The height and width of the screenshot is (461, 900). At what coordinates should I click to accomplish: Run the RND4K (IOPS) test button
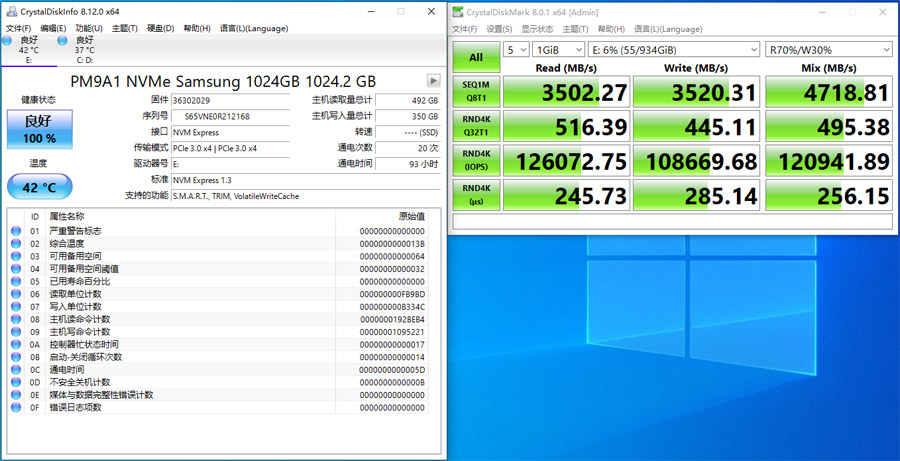pos(476,161)
